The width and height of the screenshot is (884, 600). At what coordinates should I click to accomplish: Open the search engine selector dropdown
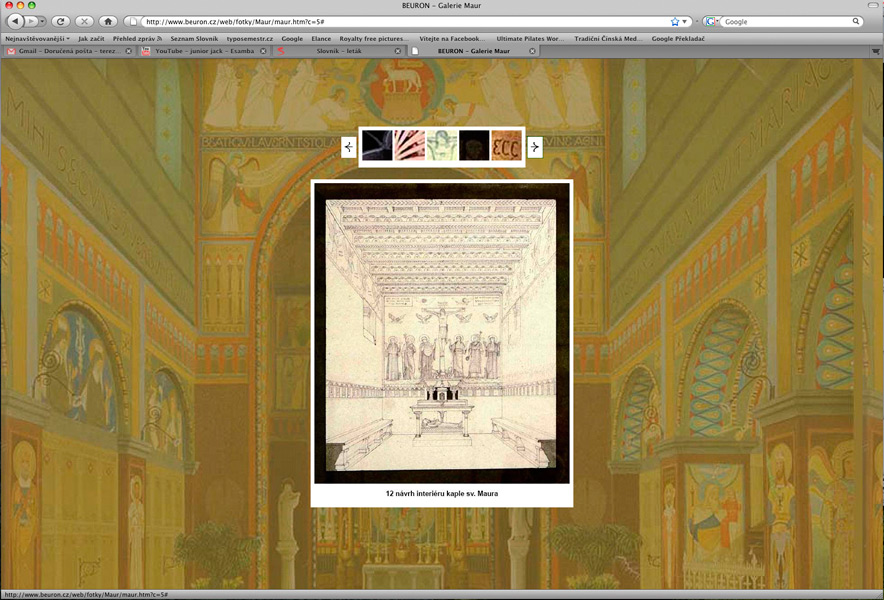[712, 21]
